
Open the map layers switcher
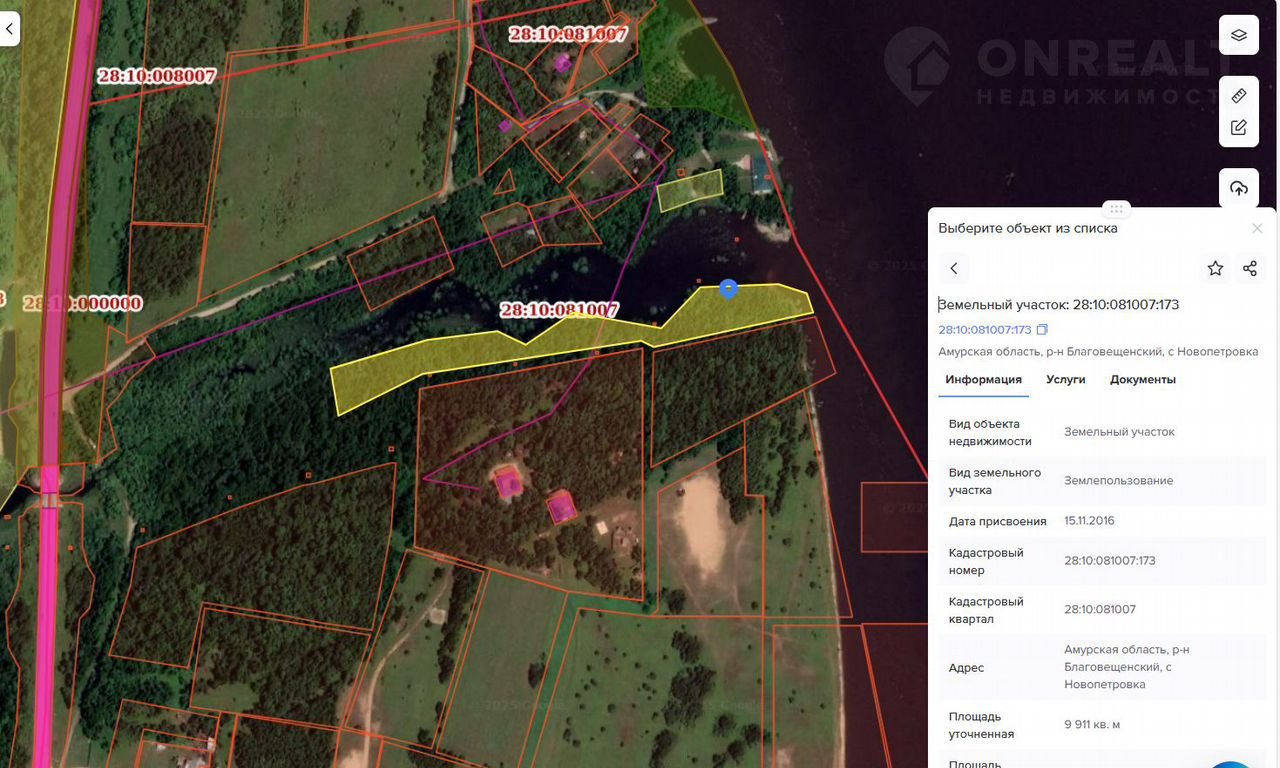pos(1239,35)
